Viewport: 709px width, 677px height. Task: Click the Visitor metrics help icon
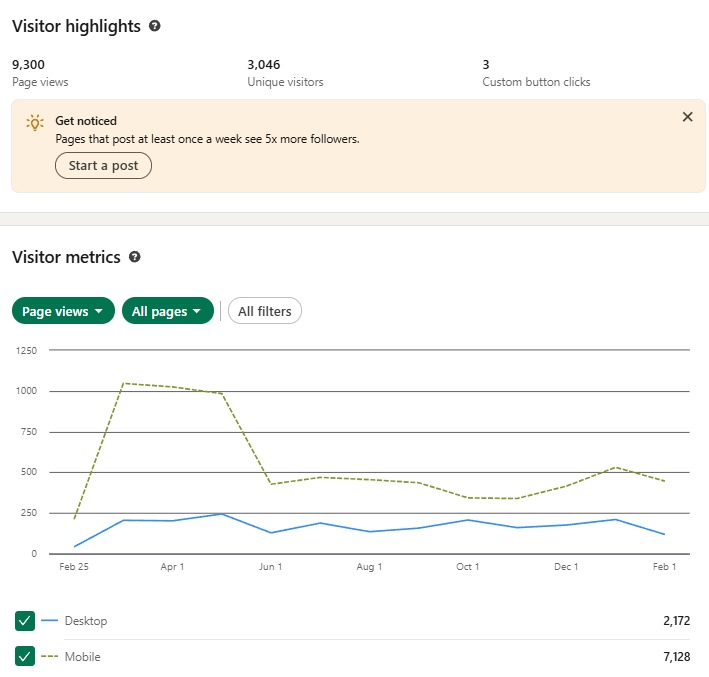point(135,257)
